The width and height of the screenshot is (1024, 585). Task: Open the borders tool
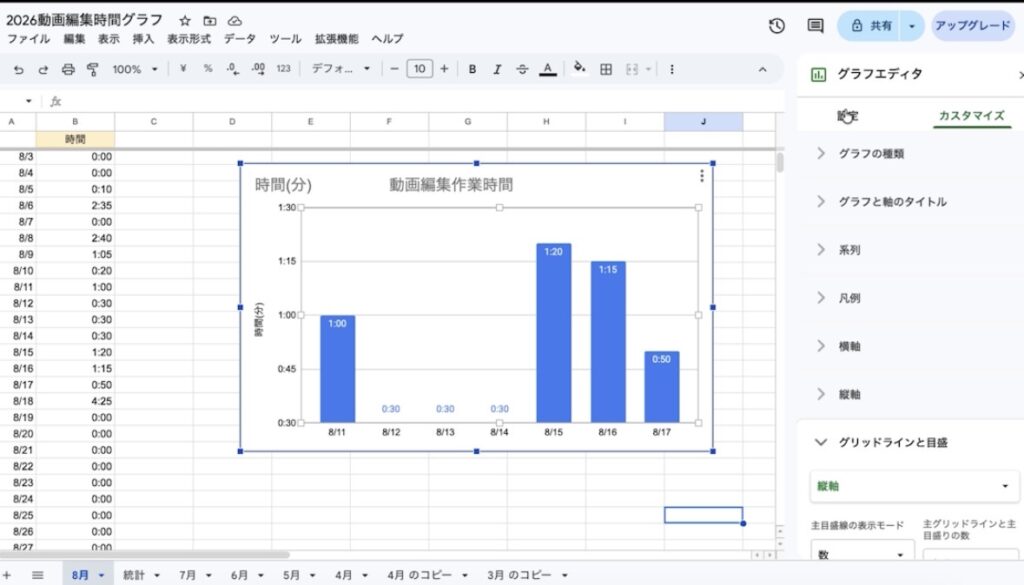[606, 69]
